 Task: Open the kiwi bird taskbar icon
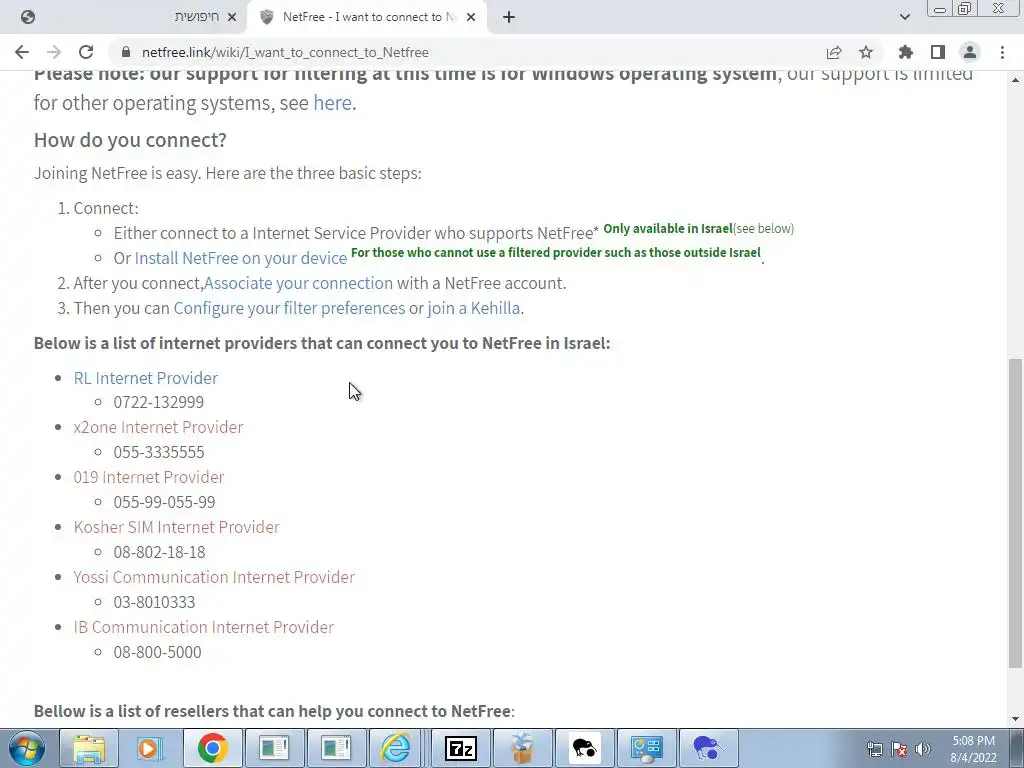(x=584, y=748)
